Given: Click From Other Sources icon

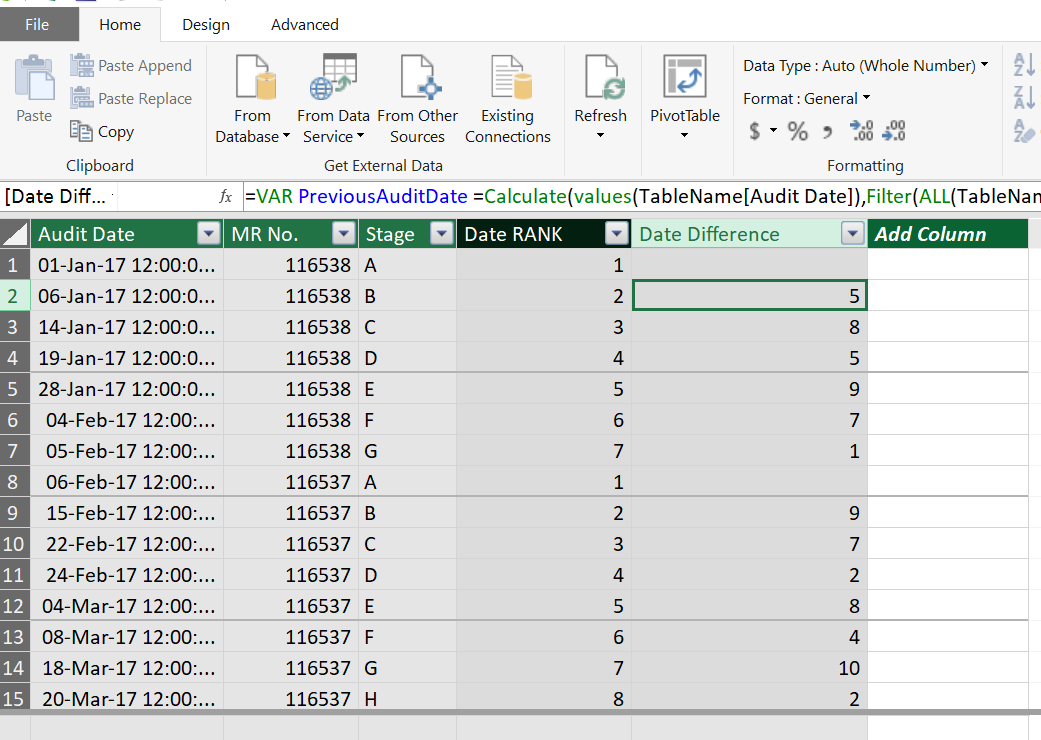Looking at the screenshot, I should pos(421,77).
